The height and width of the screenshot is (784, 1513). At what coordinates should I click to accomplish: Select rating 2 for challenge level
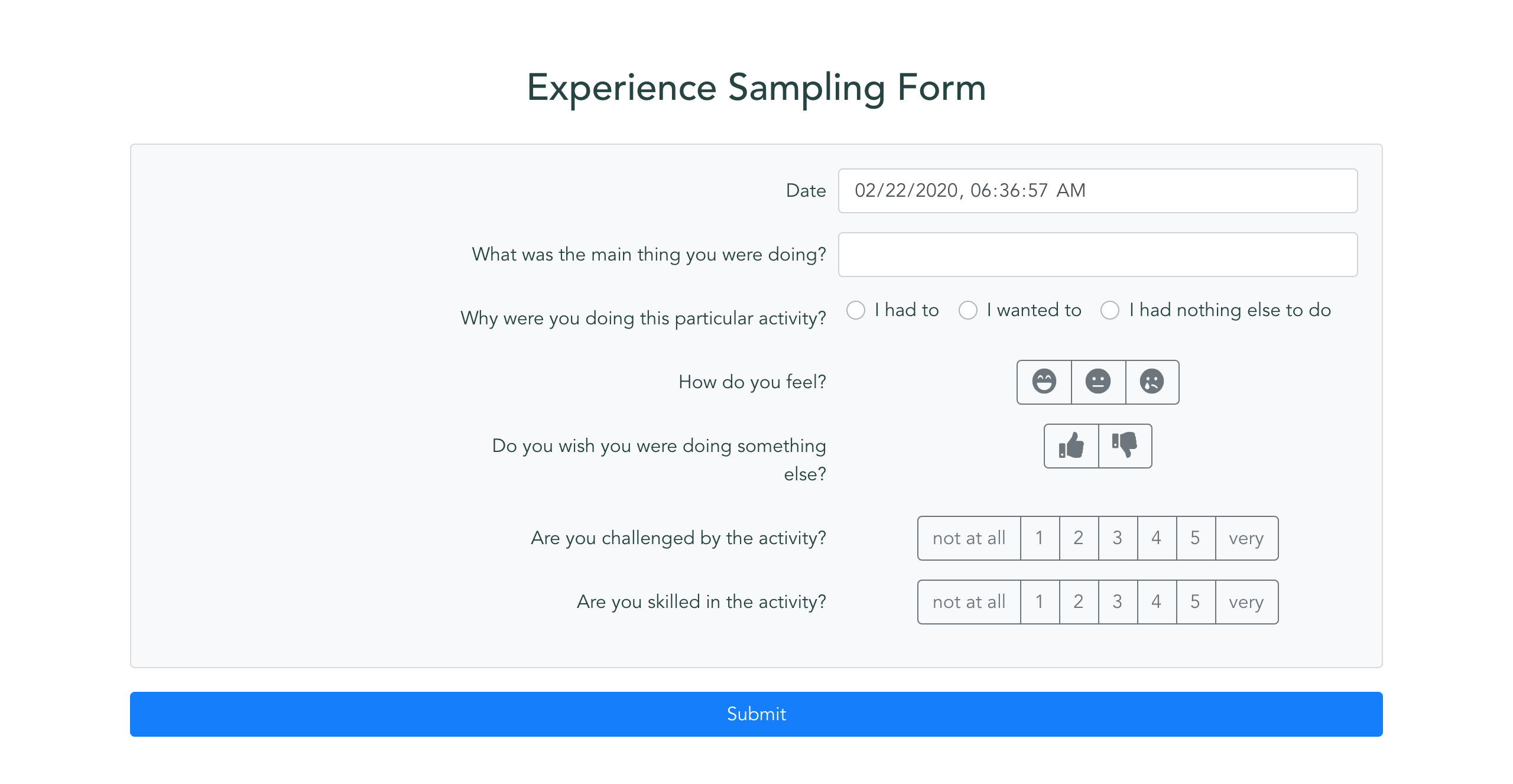[x=1079, y=539]
